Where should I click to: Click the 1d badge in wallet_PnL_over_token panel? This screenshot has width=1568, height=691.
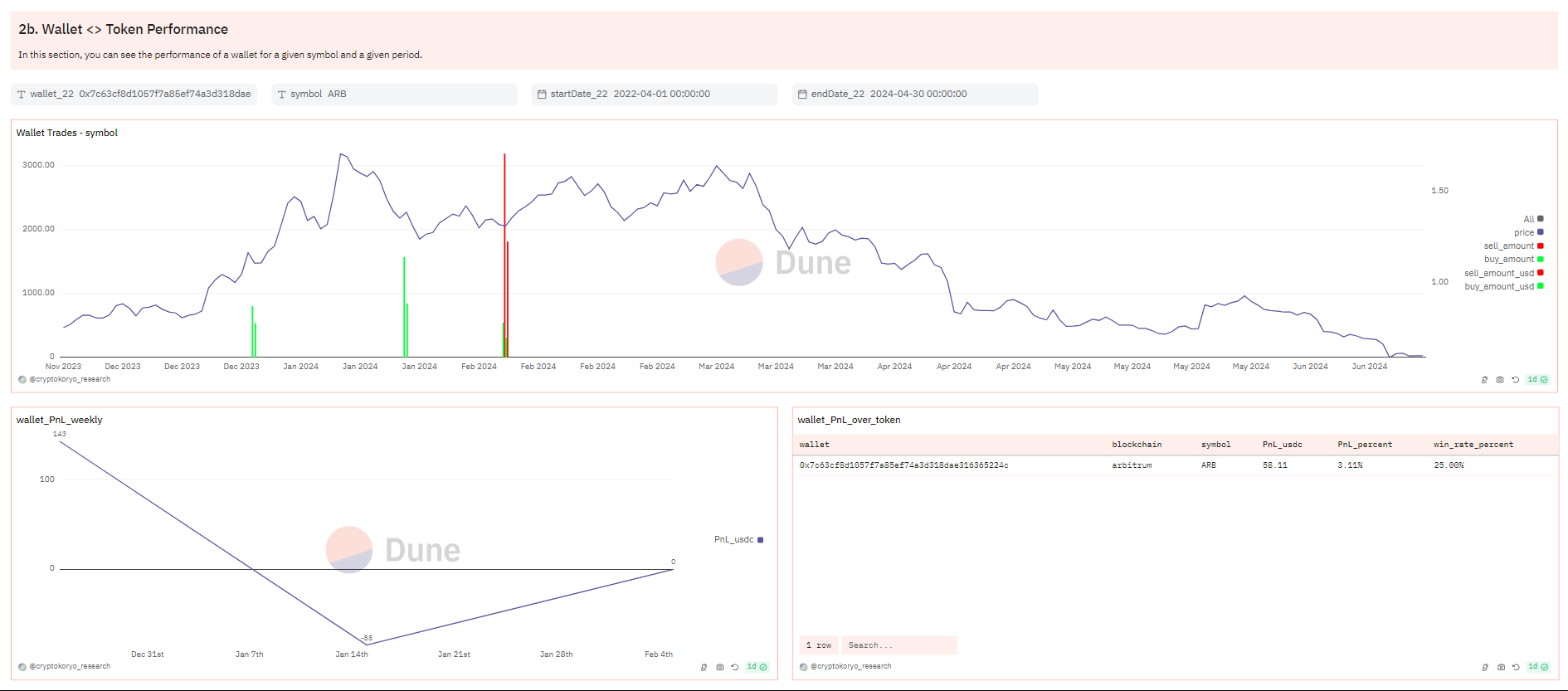(1538, 667)
